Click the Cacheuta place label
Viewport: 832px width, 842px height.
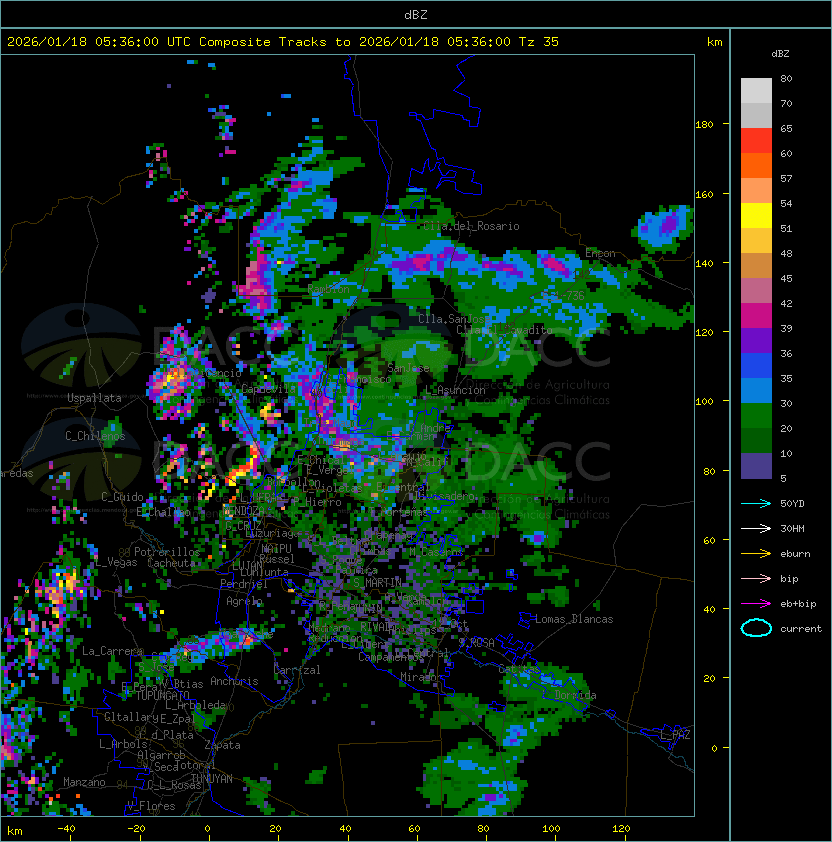[171, 563]
